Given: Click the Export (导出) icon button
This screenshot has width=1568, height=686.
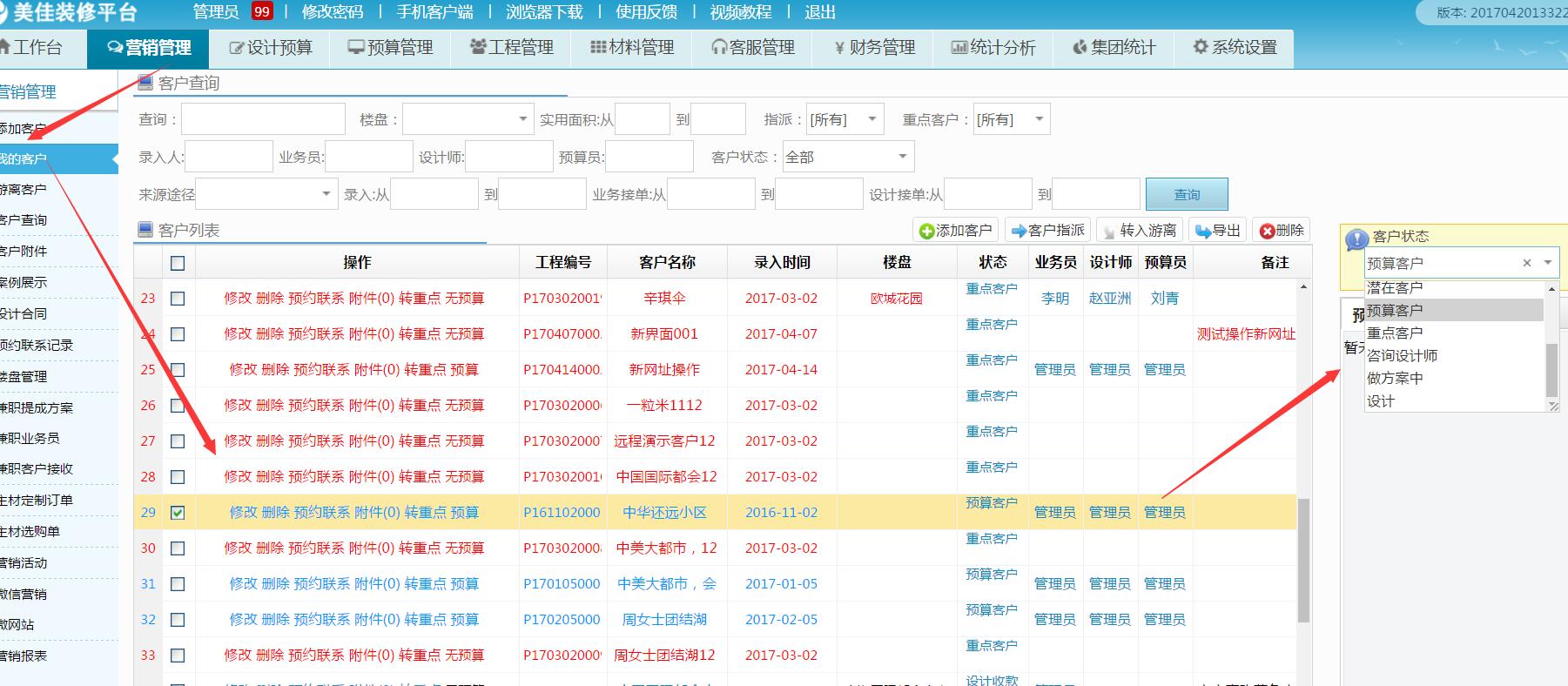Looking at the screenshot, I should [x=1203, y=231].
